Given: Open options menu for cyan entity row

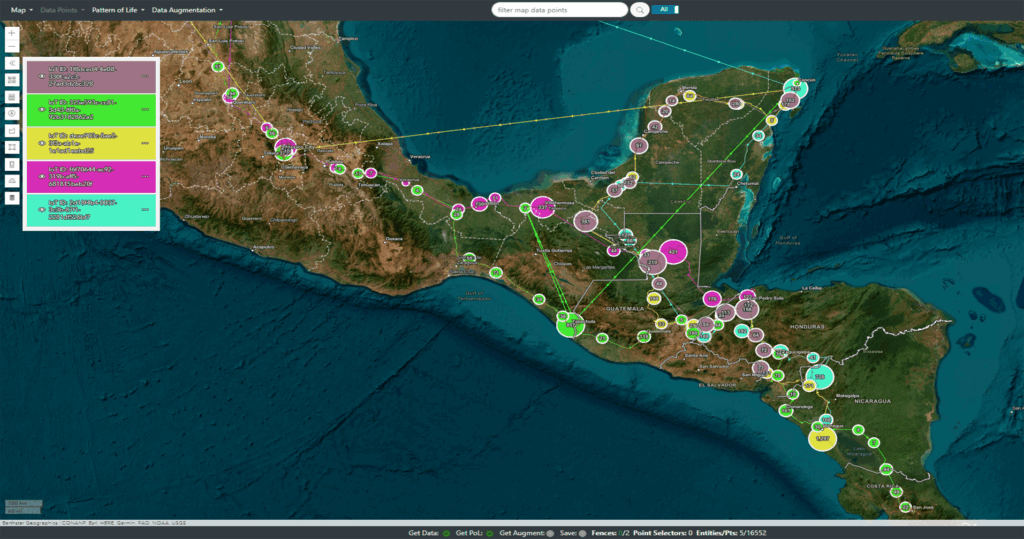Looking at the screenshot, I should [145, 210].
